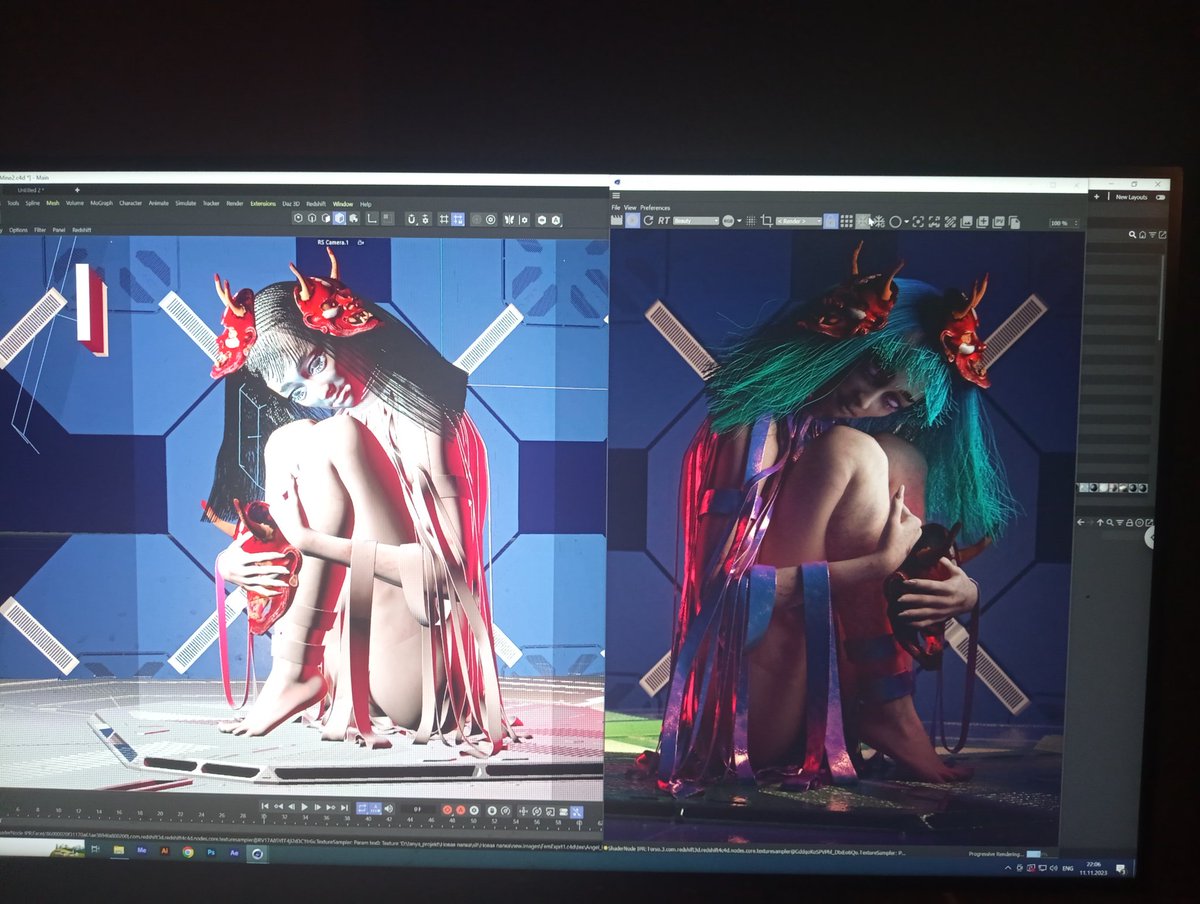Screen dimensions: 1200x904
Task: Toggle the autokey button next to Record
Action: coord(461,808)
